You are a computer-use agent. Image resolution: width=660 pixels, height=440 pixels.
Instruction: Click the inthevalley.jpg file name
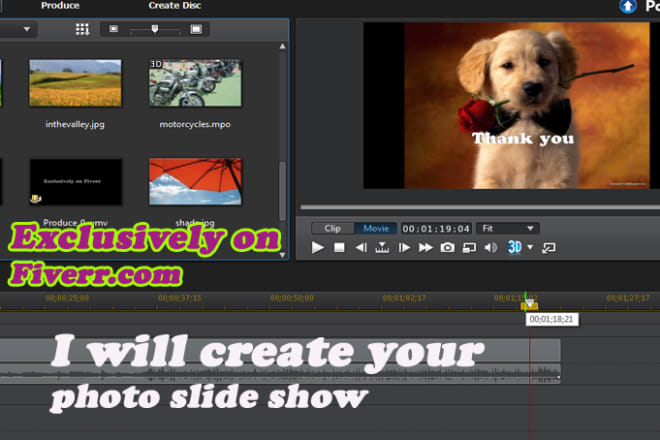point(75,124)
